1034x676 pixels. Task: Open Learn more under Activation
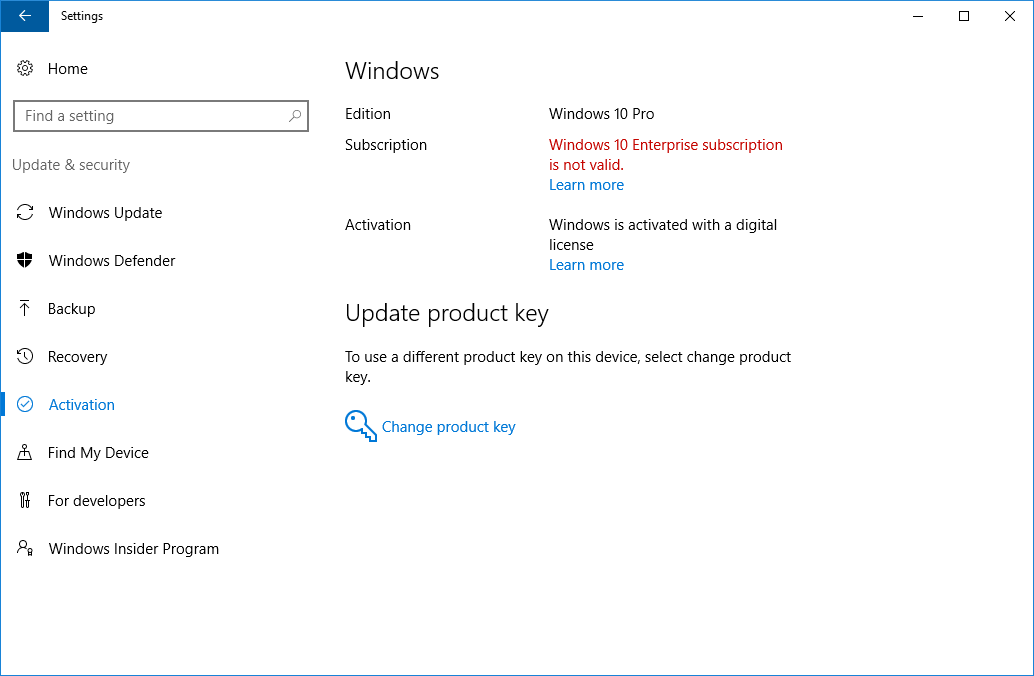pyautogui.click(x=586, y=265)
